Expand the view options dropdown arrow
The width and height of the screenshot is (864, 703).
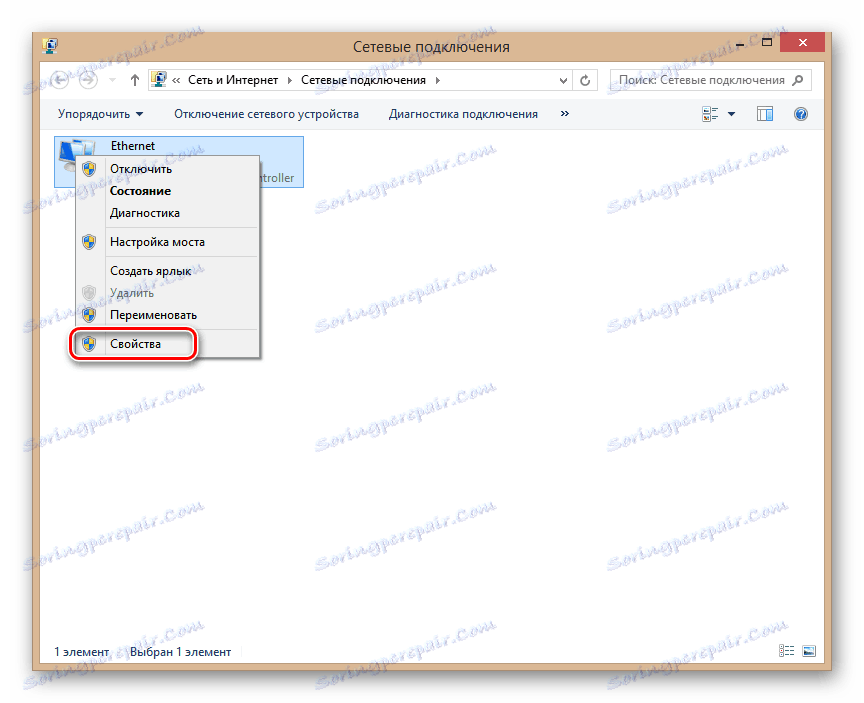coord(730,113)
